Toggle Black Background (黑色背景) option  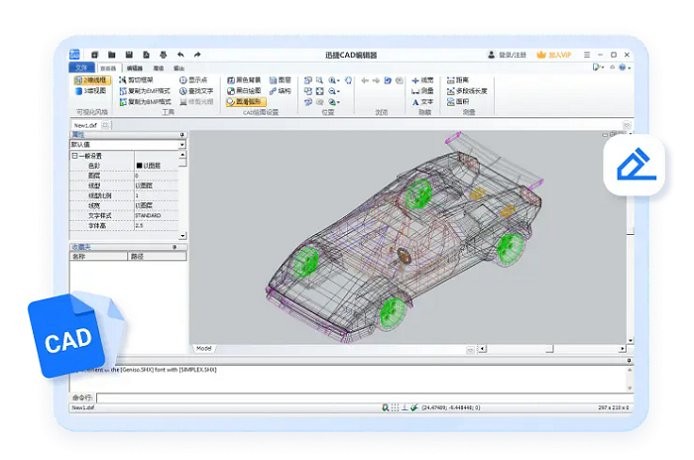point(248,79)
